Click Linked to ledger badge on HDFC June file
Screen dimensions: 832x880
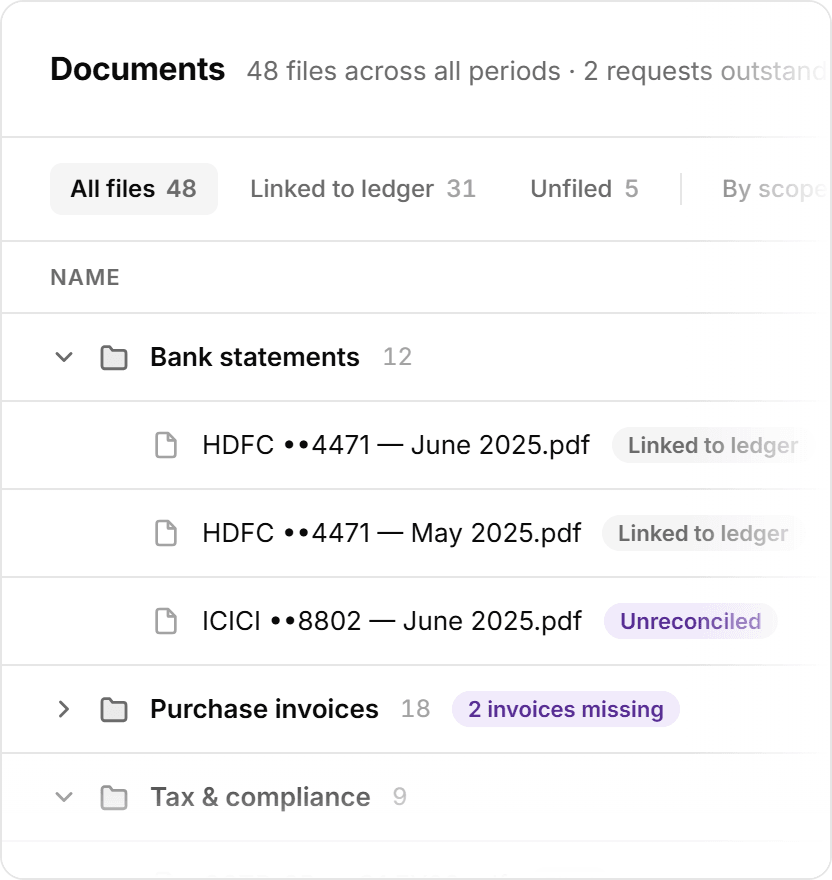pos(713,445)
